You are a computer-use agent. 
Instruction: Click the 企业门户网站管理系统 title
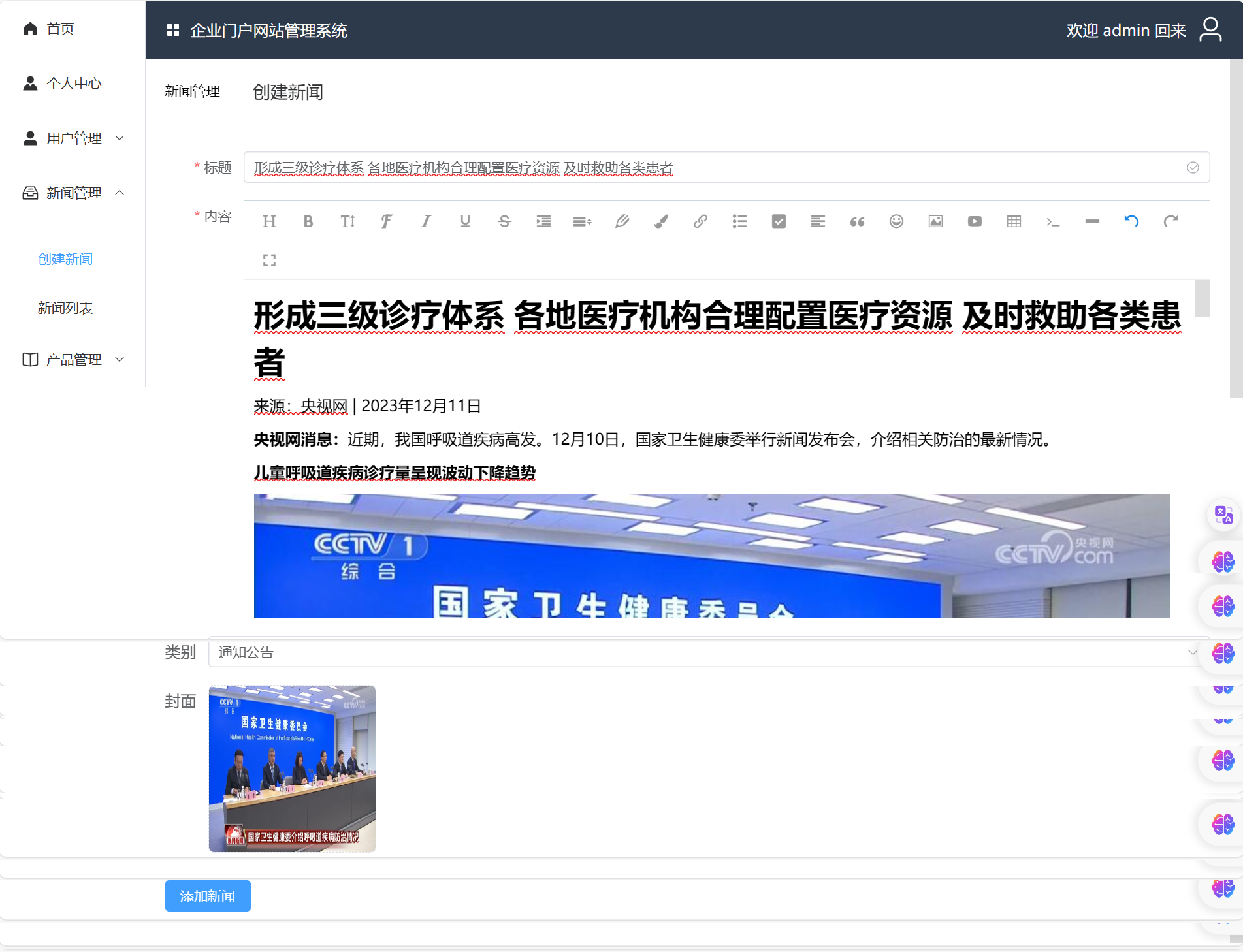pyautogui.click(x=268, y=31)
